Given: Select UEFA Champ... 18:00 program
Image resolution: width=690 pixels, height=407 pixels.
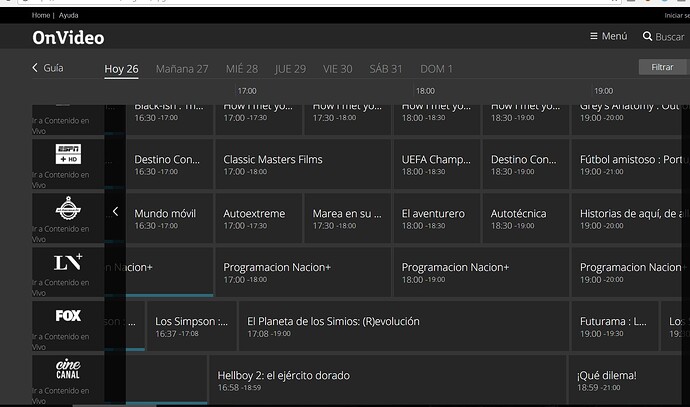Looking at the screenshot, I should point(437,164).
